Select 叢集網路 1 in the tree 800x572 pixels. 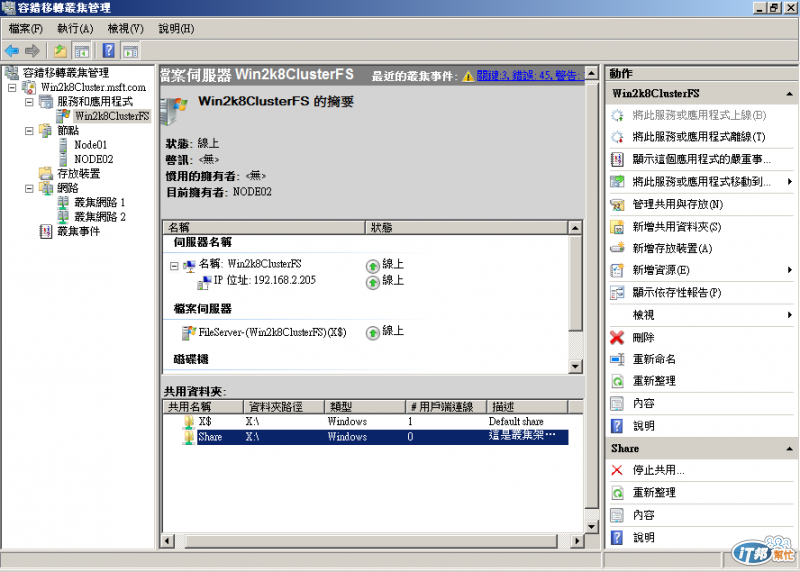pos(99,203)
